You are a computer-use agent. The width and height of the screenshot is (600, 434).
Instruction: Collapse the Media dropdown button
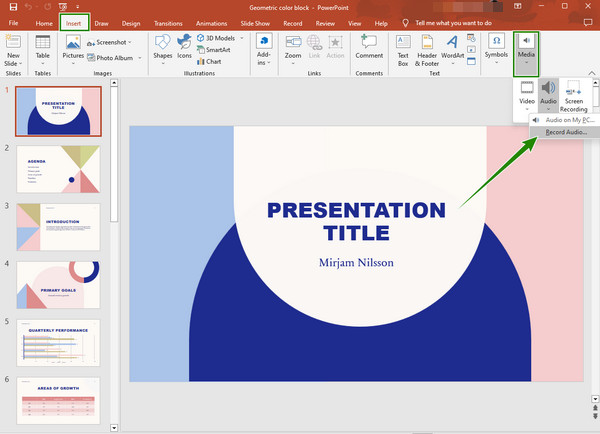coord(526,54)
